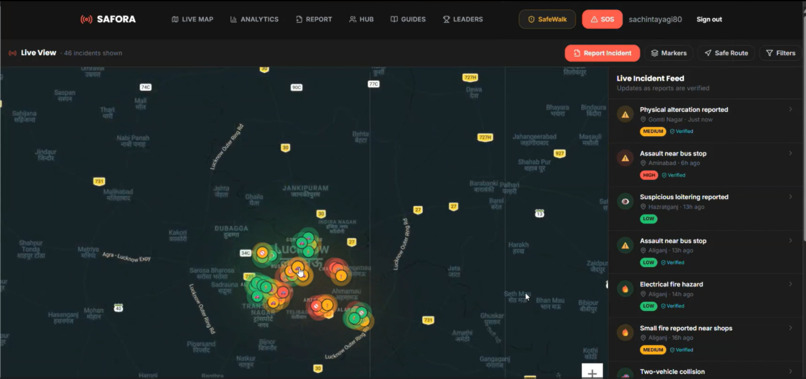Open the Hub nav item

pos(361,20)
